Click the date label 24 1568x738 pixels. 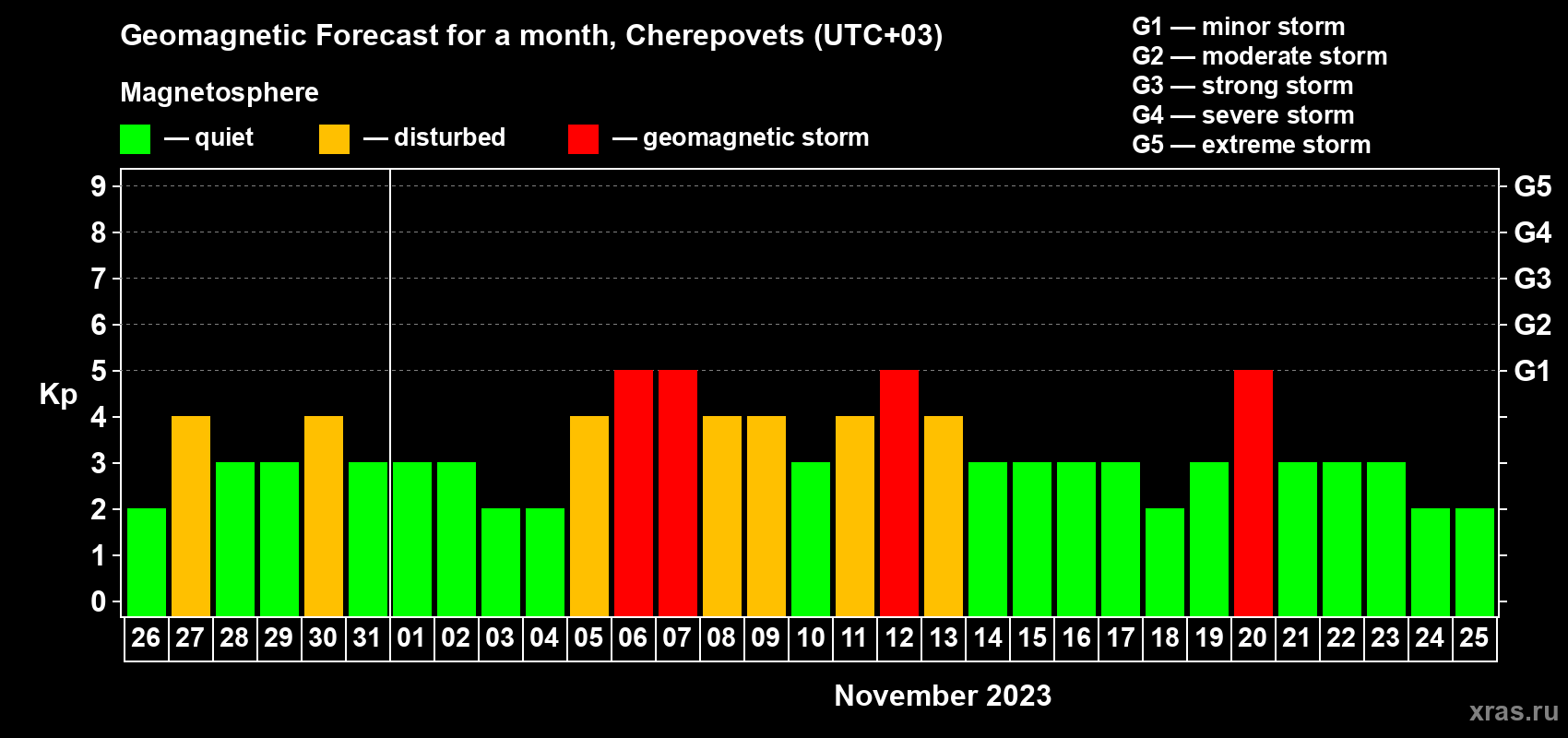coord(1430,637)
